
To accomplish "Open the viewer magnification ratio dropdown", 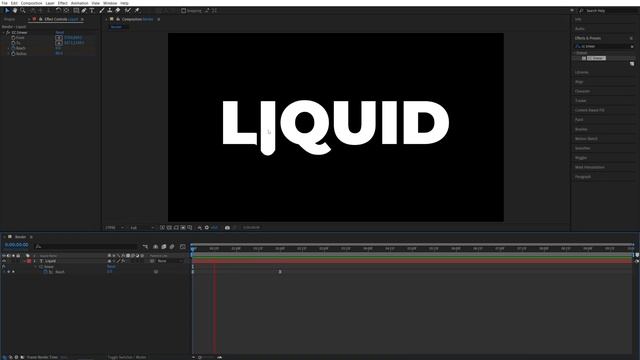I will [x=115, y=228].
